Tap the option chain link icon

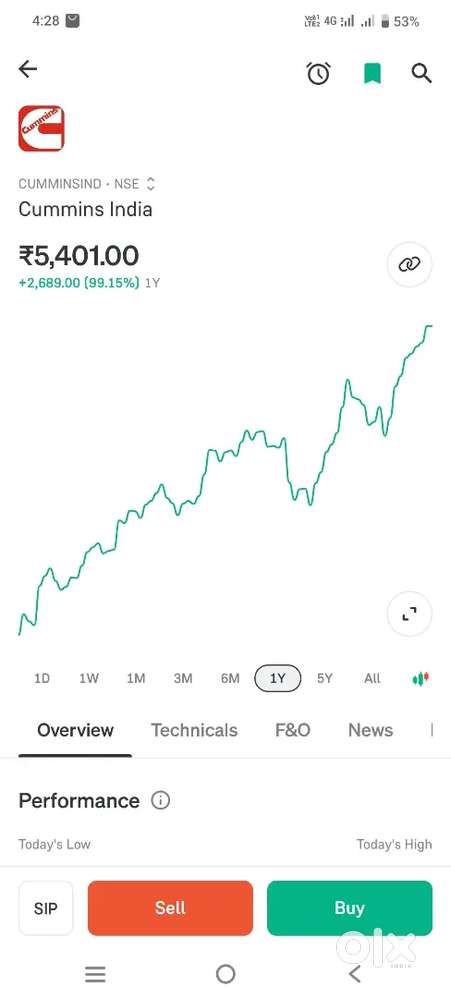(410, 264)
